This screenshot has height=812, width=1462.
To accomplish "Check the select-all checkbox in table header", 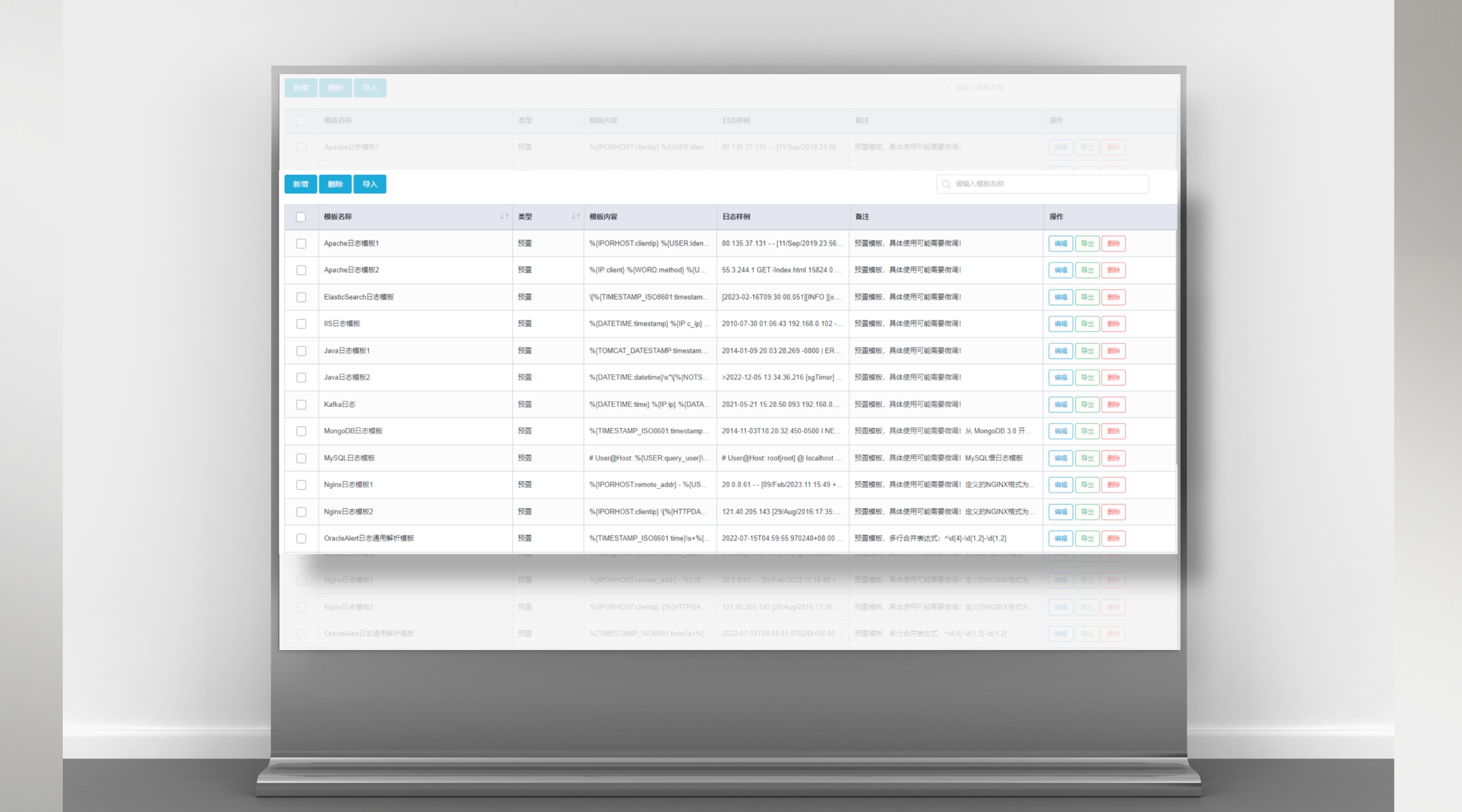I will (301, 217).
